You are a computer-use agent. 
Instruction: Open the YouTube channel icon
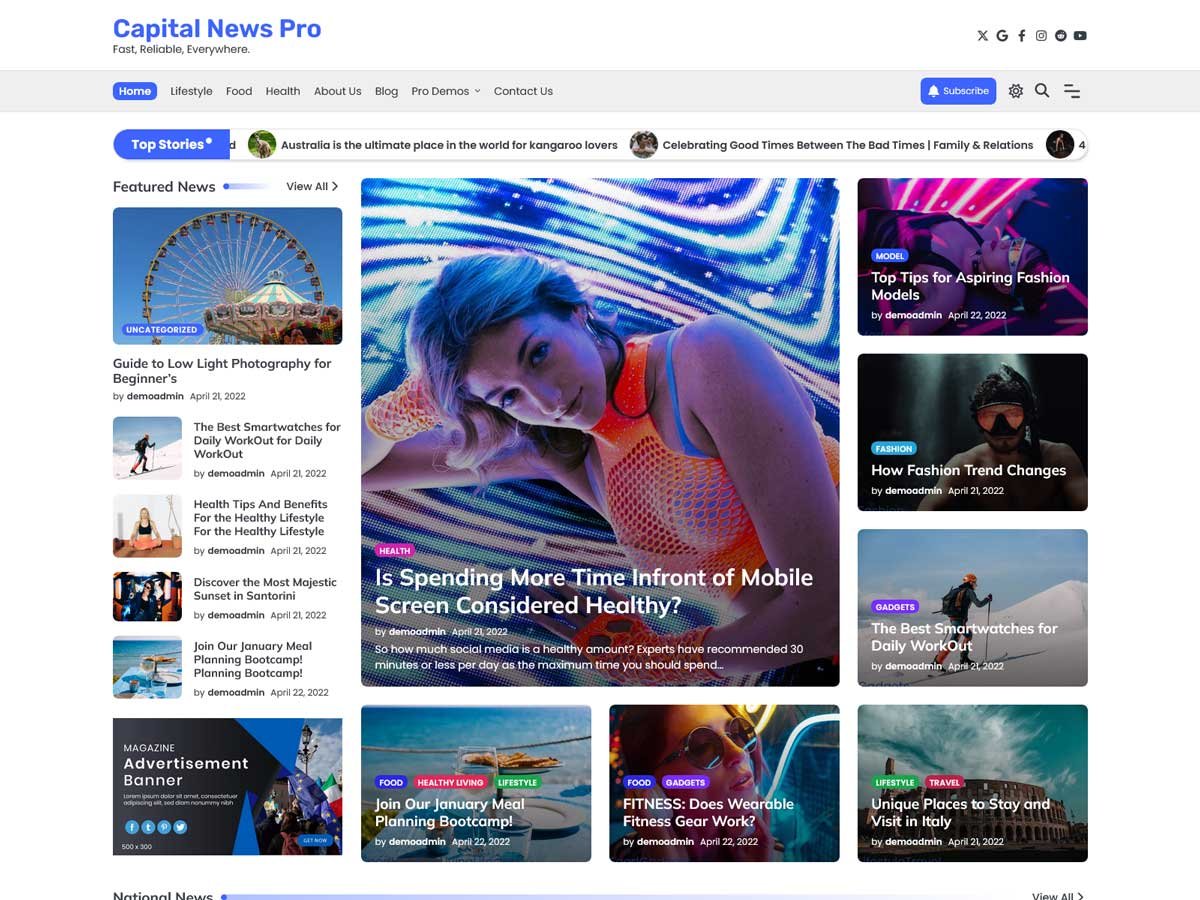[1080, 36]
